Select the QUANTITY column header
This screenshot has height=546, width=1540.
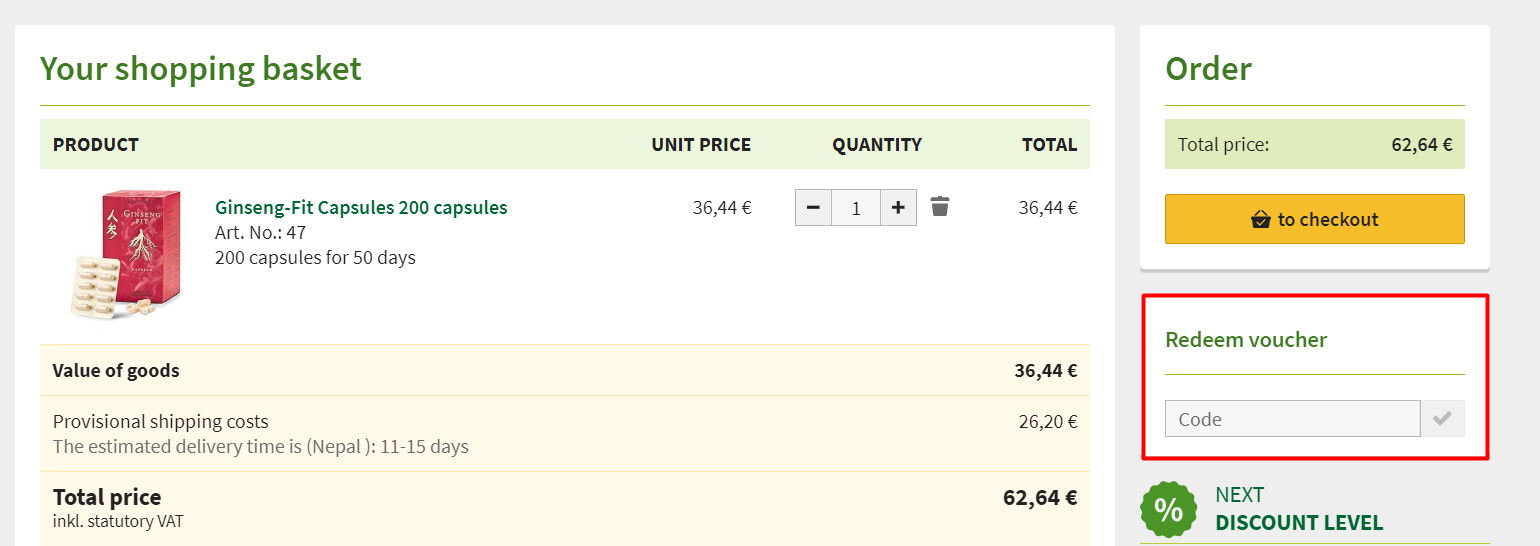pos(877,144)
